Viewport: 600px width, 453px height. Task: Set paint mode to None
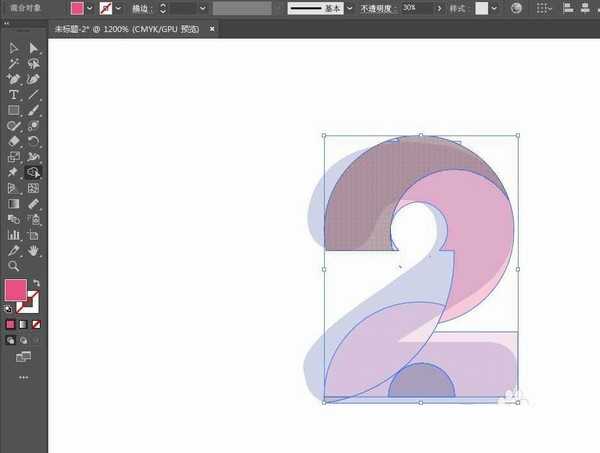37,325
